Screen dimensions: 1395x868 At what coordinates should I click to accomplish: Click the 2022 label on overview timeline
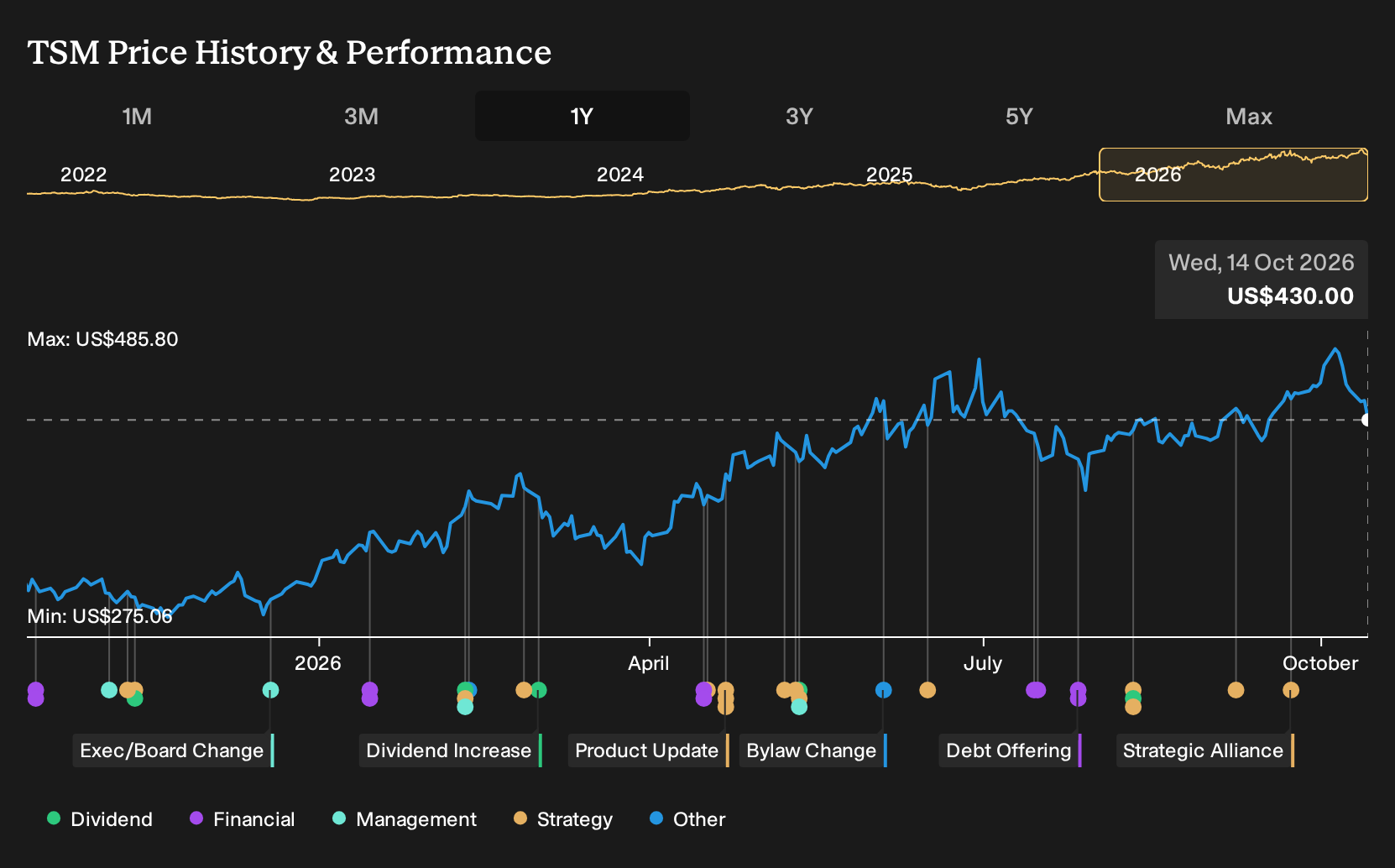click(84, 175)
